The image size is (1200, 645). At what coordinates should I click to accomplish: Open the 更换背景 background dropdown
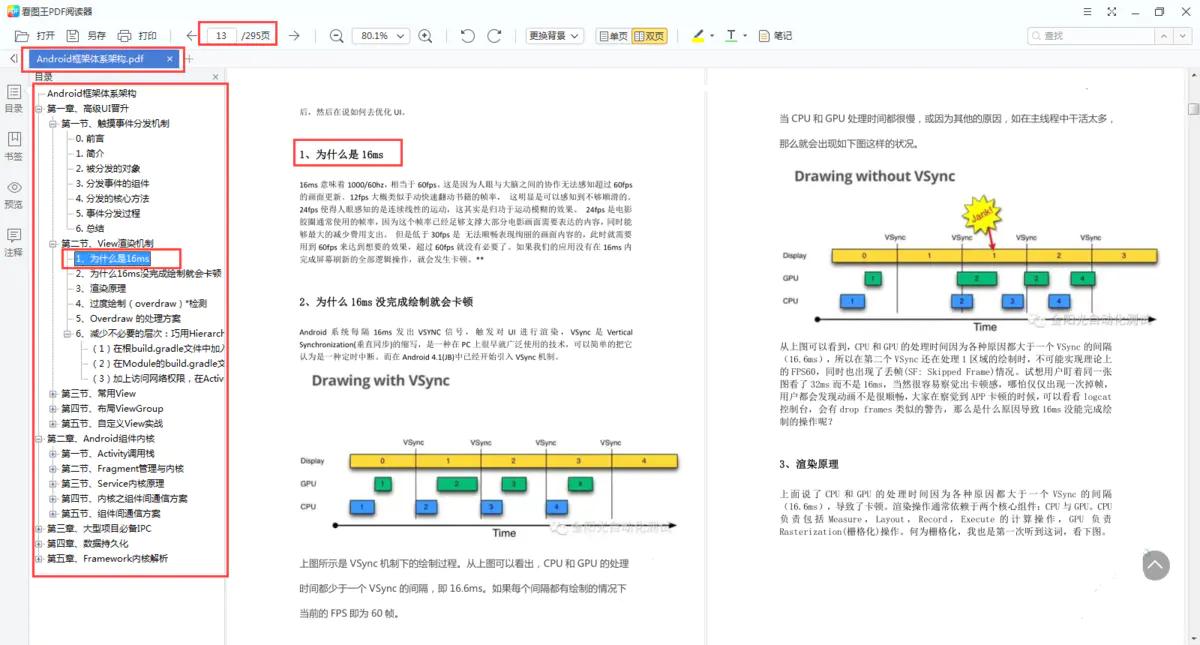[554, 35]
